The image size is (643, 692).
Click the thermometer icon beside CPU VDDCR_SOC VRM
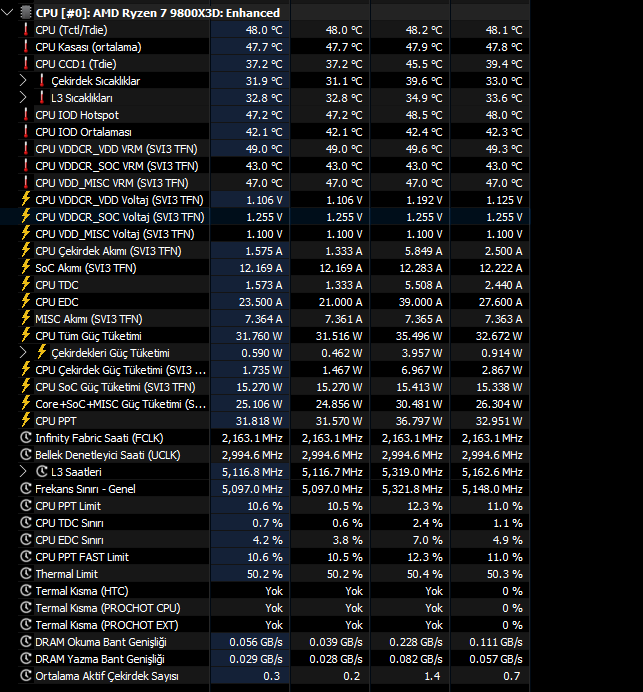26,166
